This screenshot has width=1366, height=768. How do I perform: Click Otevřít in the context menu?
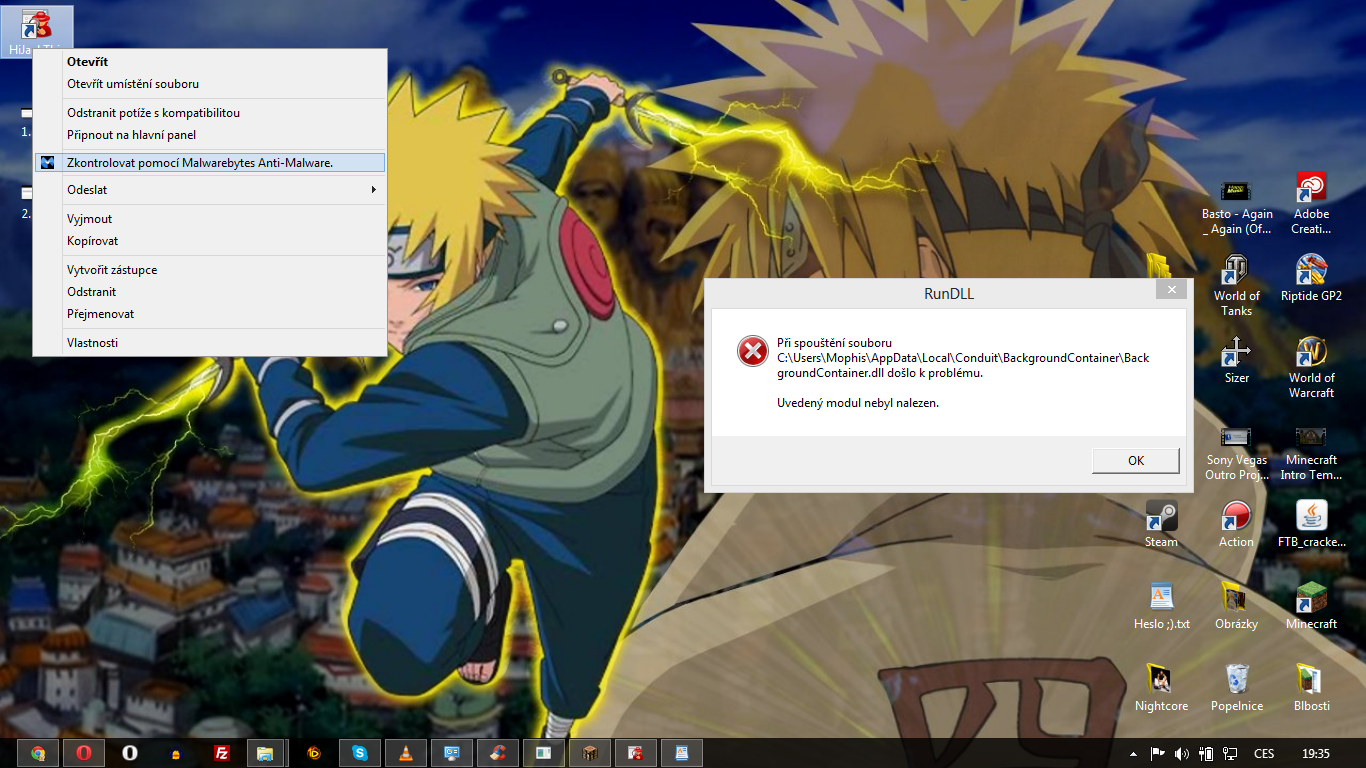click(x=209, y=62)
